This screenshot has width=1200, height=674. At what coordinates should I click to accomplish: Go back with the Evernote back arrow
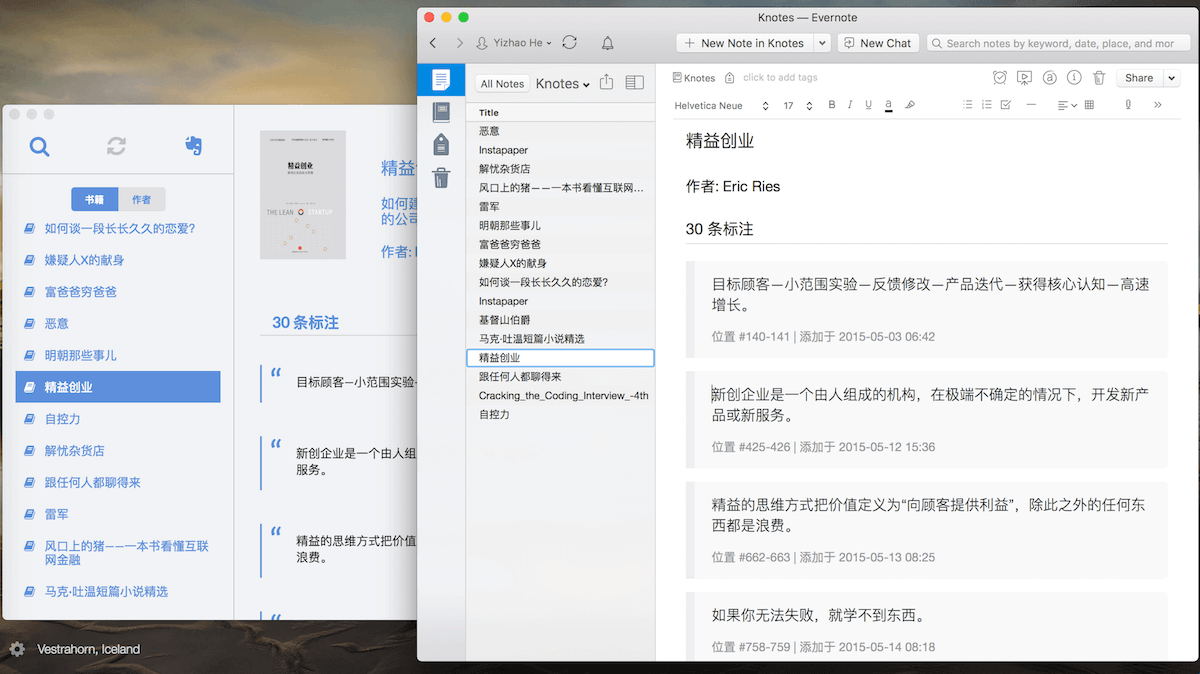(433, 43)
